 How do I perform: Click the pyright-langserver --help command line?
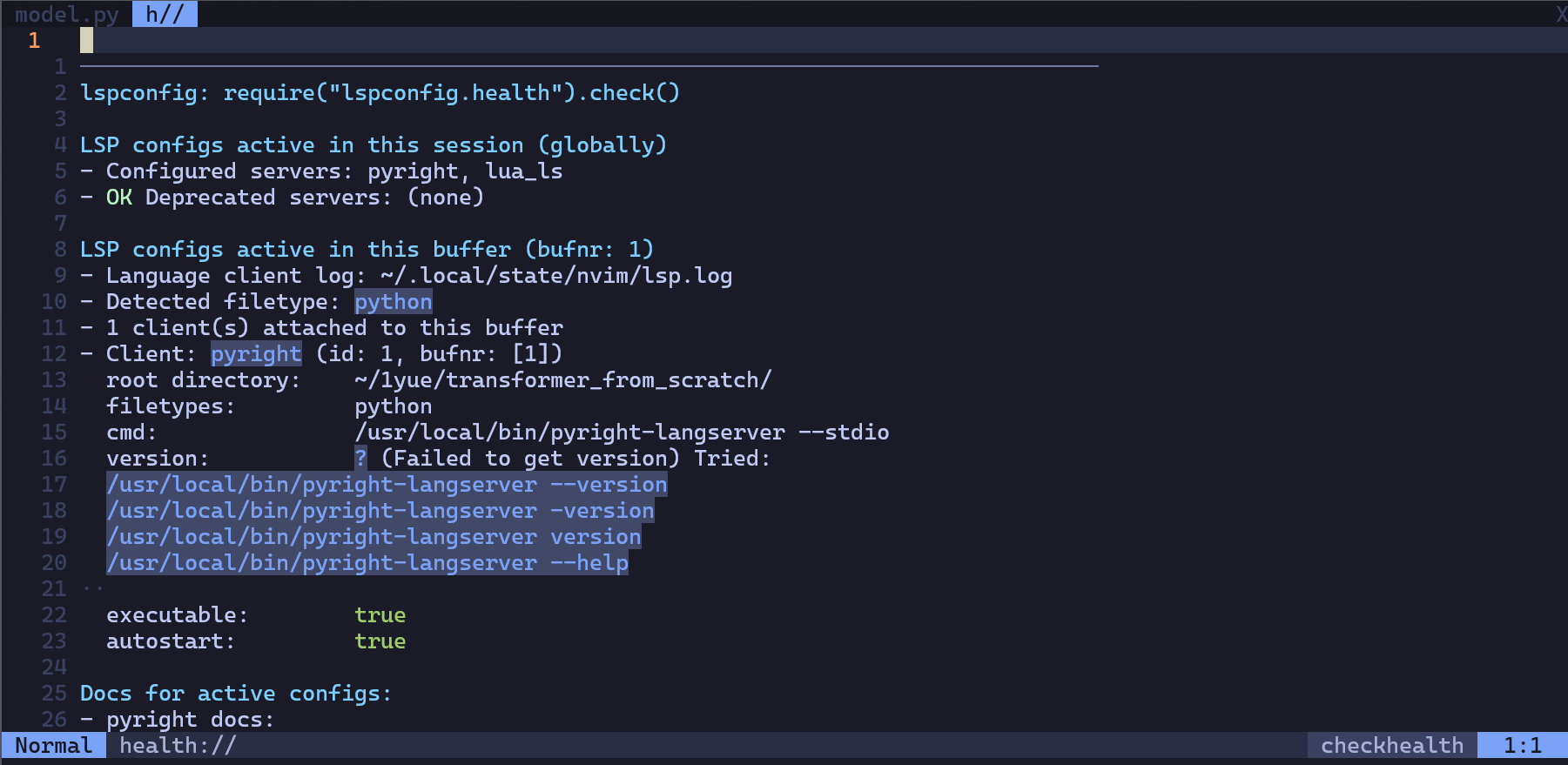click(367, 563)
